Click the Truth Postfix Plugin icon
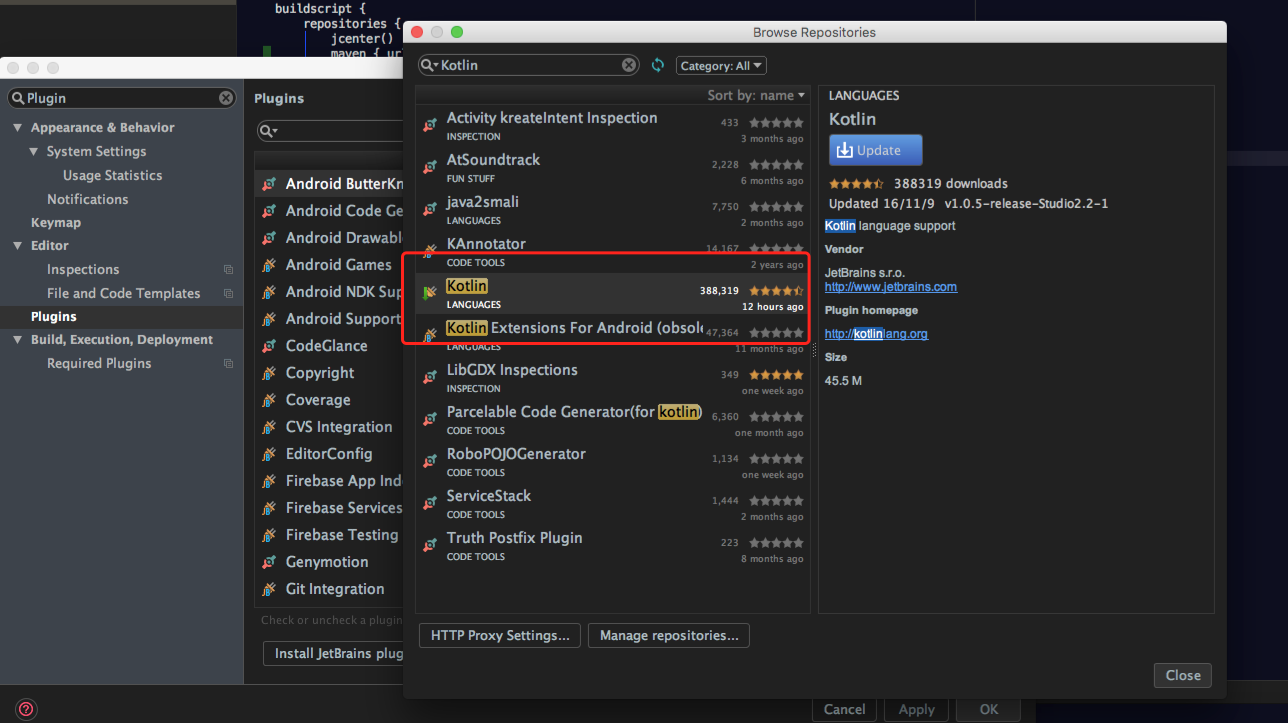This screenshot has height=723, width=1288. (x=430, y=545)
